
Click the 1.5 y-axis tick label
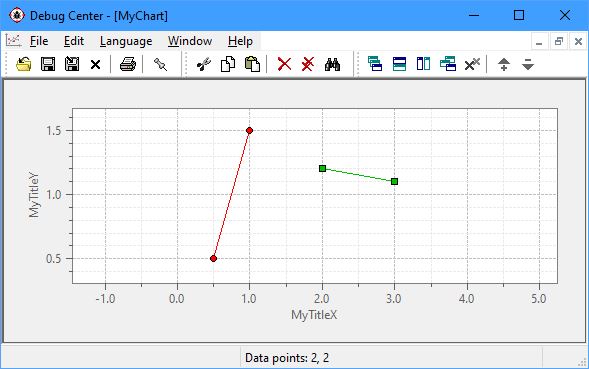[x=54, y=130]
